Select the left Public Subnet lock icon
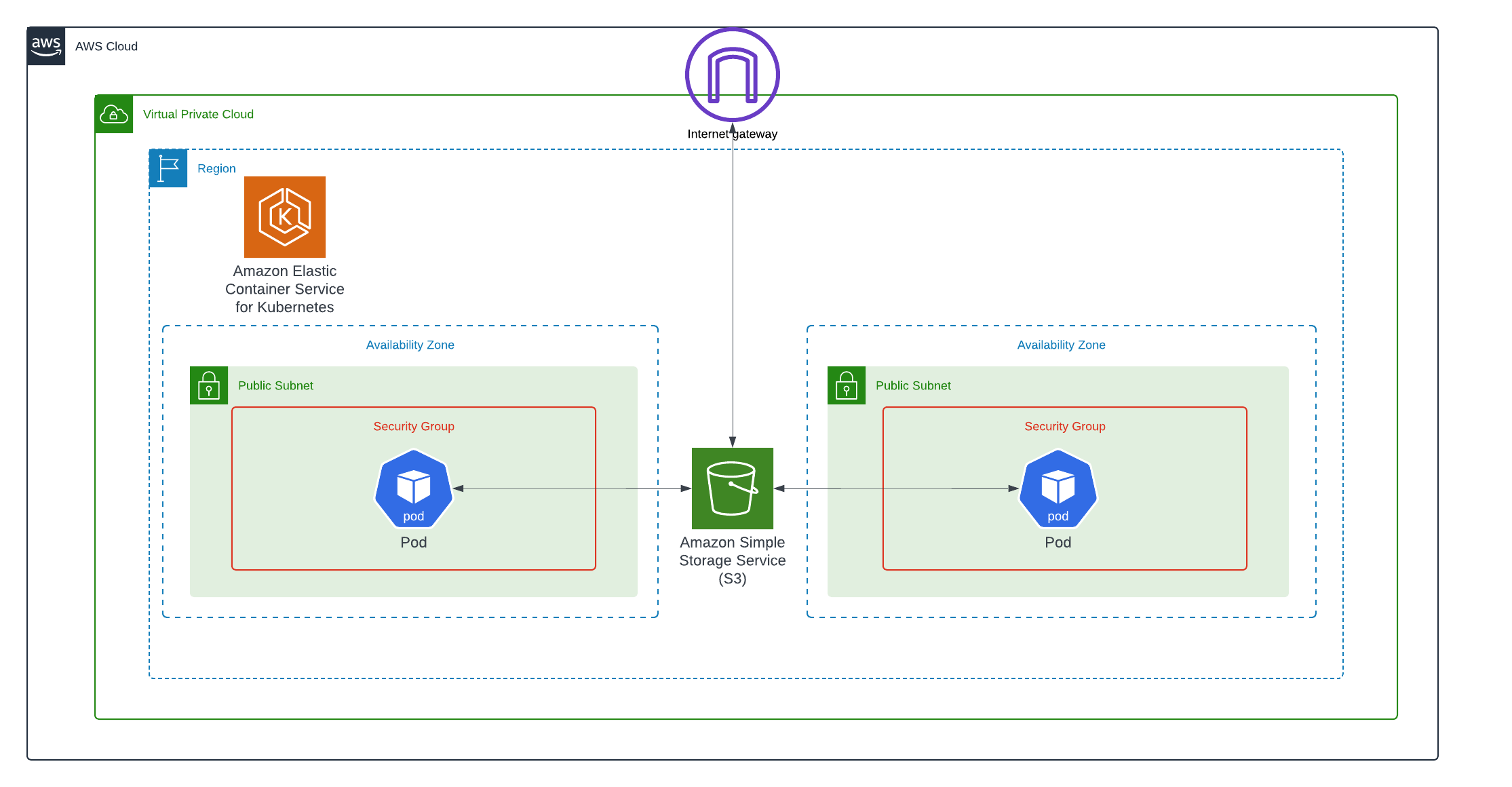Screen dimensions: 1512x787 point(209,385)
